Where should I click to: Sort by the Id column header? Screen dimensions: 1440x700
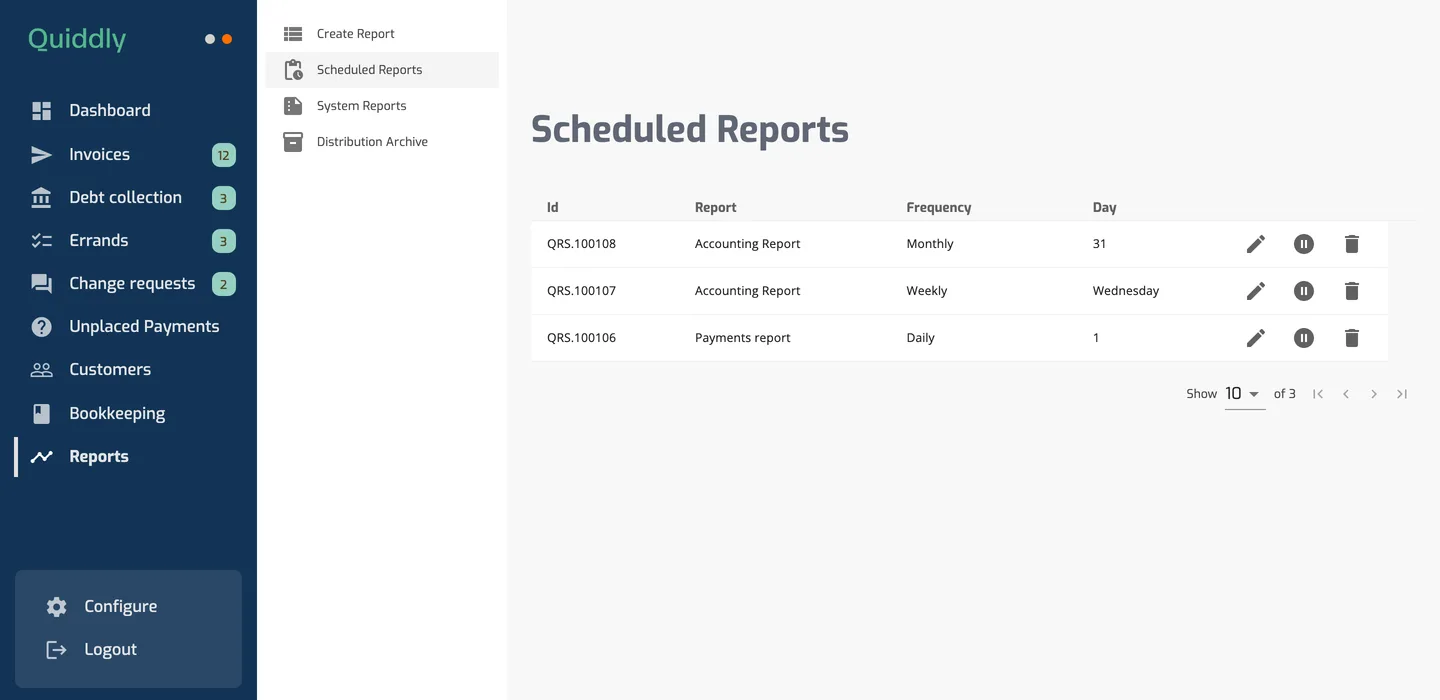click(x=553, y=208)
